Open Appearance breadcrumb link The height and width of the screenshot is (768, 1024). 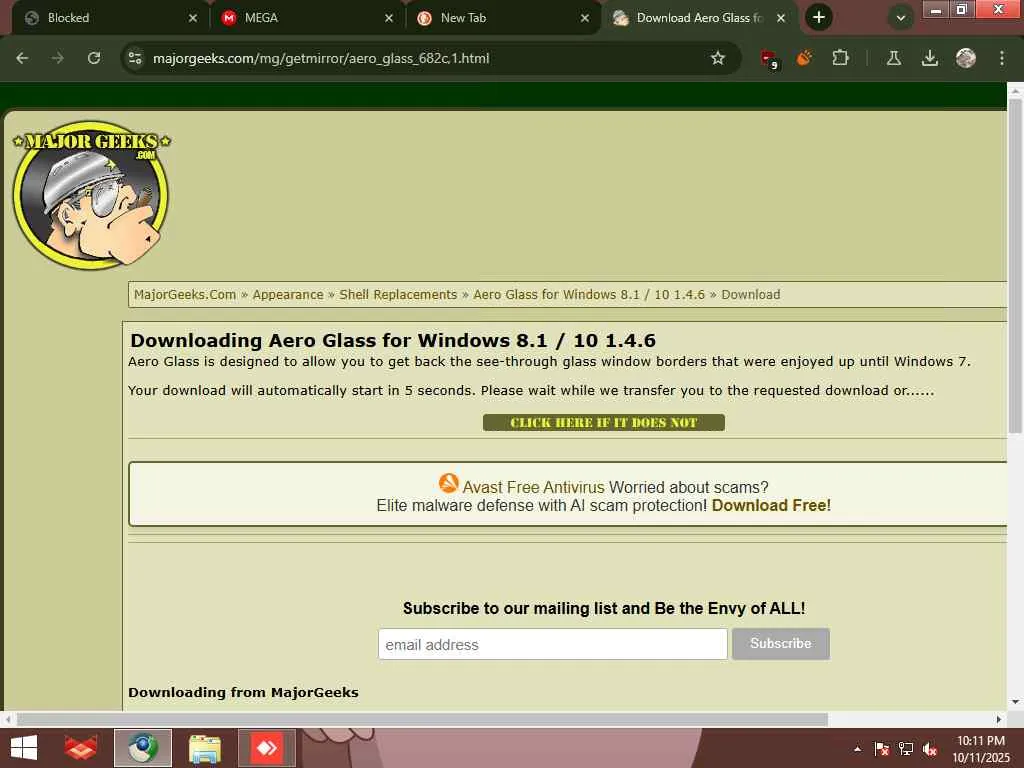[x=288, y=295]
